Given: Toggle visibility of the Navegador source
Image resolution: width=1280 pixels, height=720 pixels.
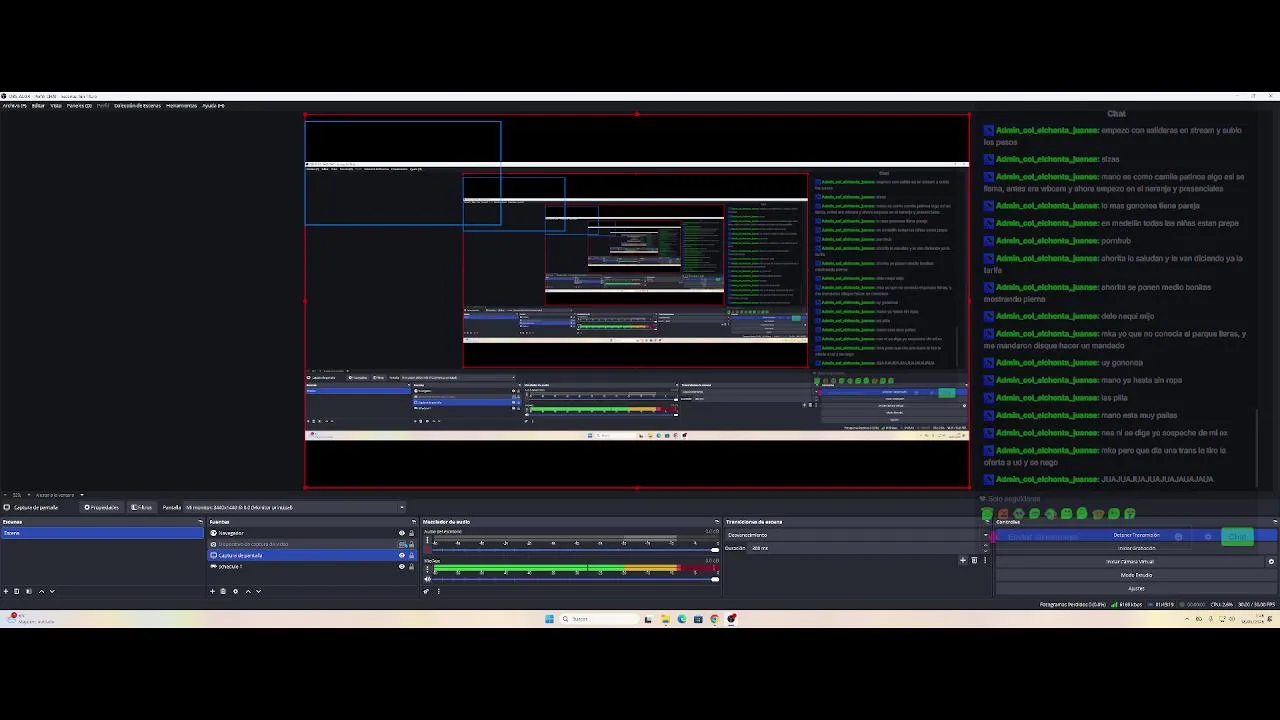Looking at the screenshot, I should point(402,533).
